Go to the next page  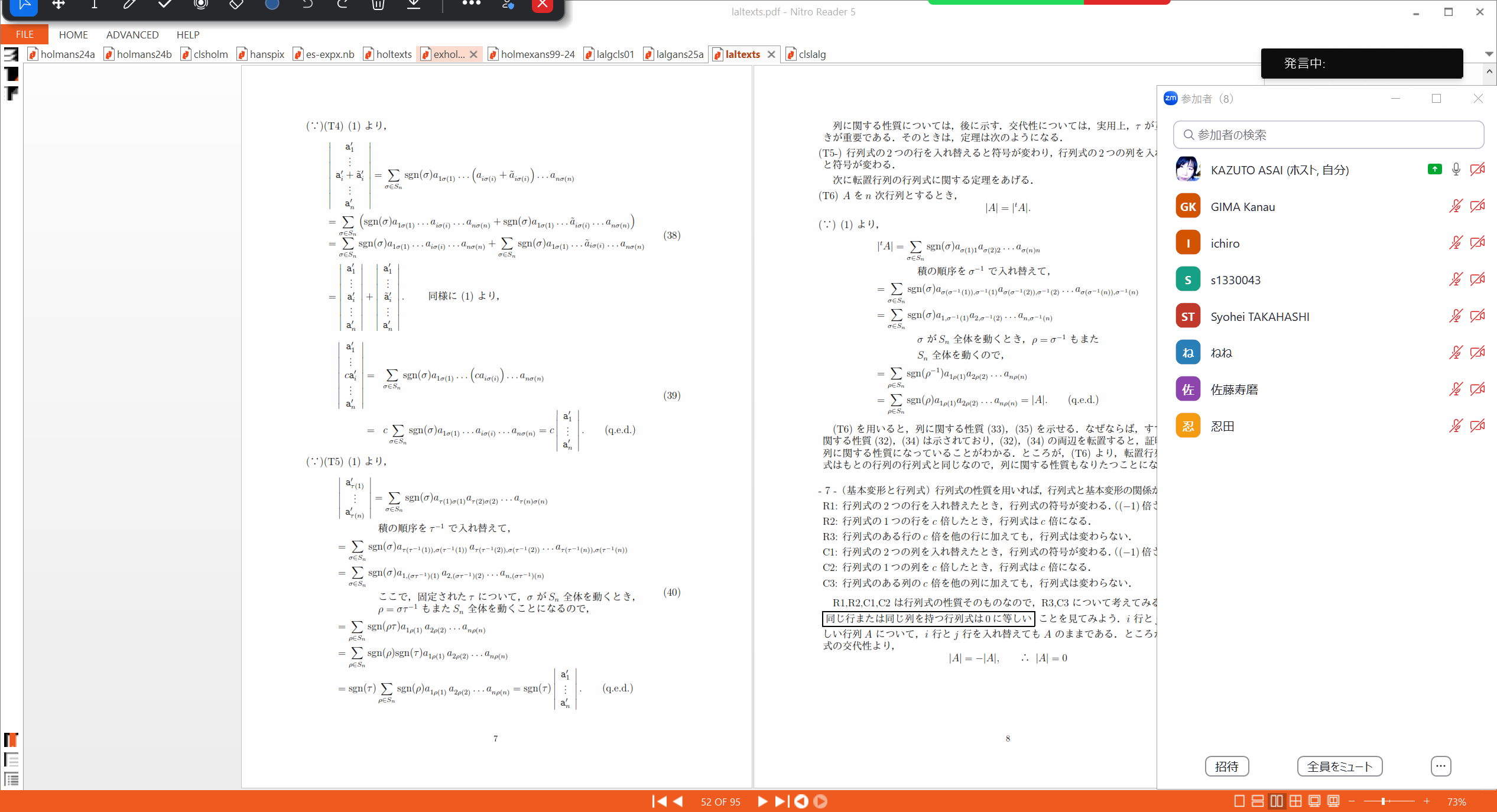tap(762, 801)
